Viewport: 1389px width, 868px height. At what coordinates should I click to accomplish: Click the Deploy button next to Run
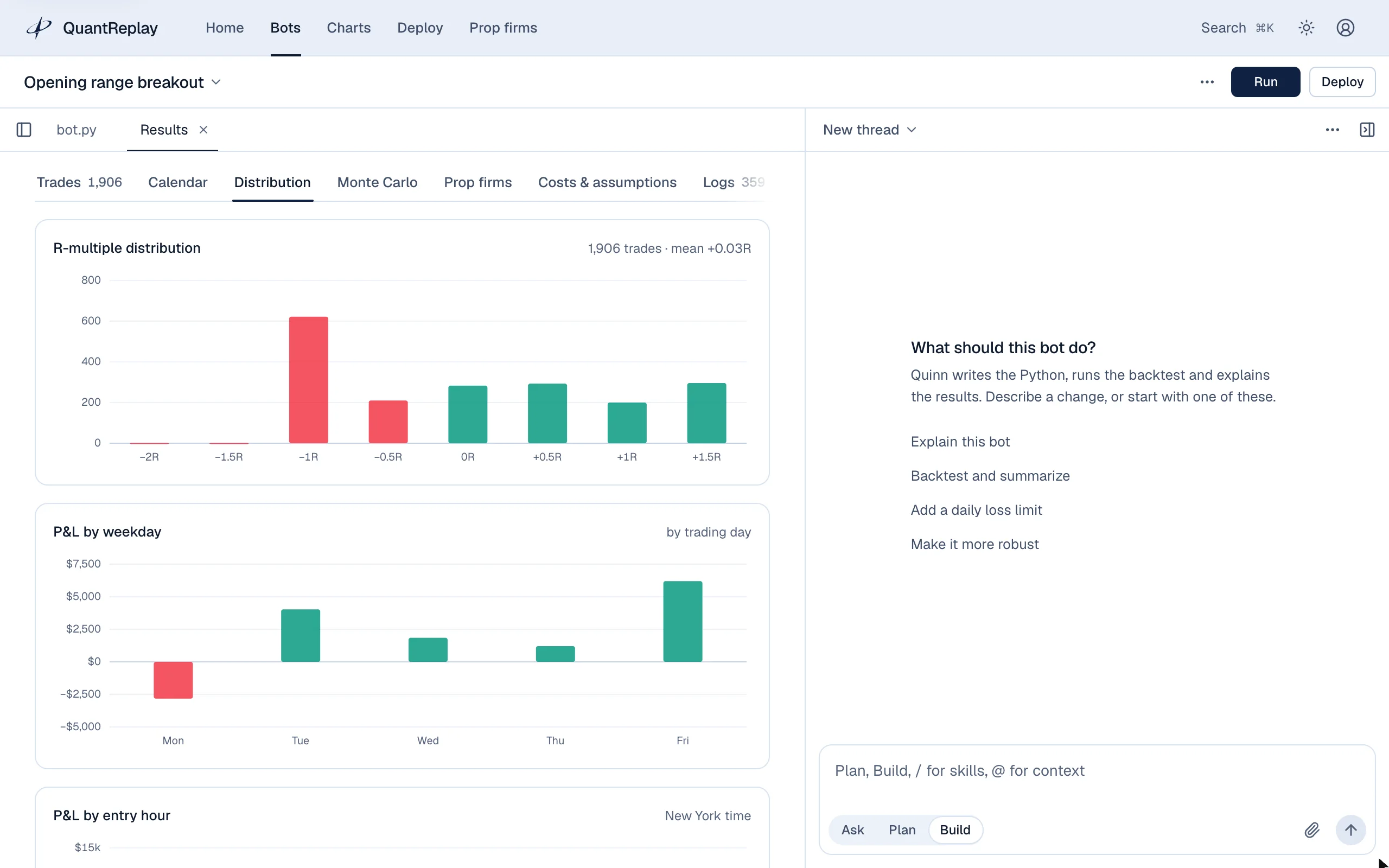pos(1342,82)
